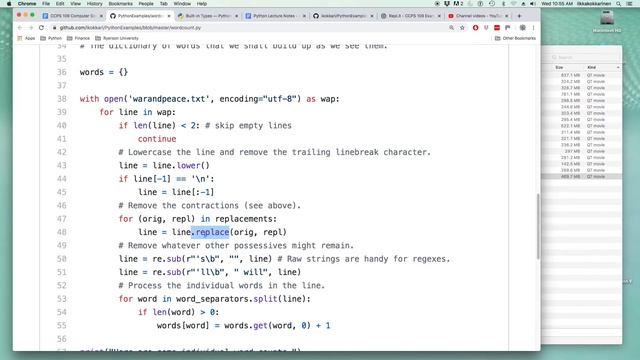
Task: Click the continue keyword on line 41
Action: tap(157, 139)
